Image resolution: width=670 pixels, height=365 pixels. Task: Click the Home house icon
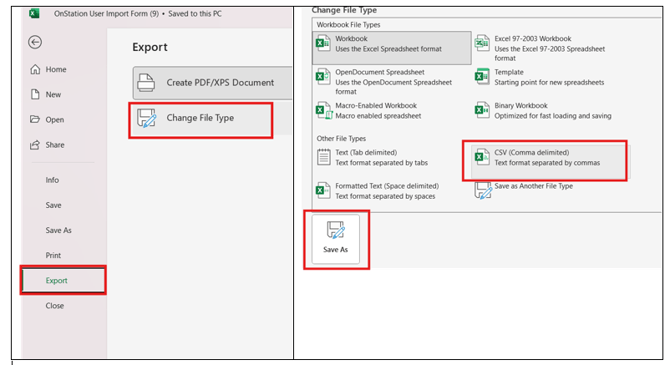[35, 69]
